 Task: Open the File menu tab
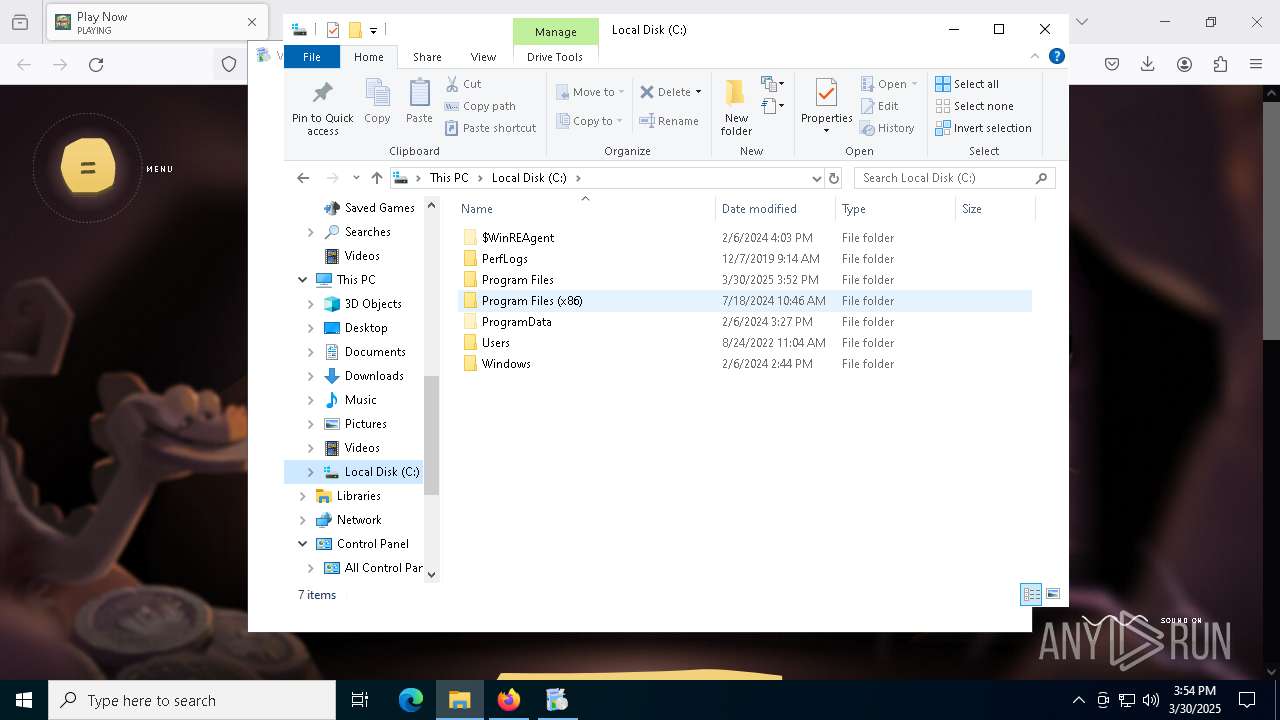coord(312,57)
